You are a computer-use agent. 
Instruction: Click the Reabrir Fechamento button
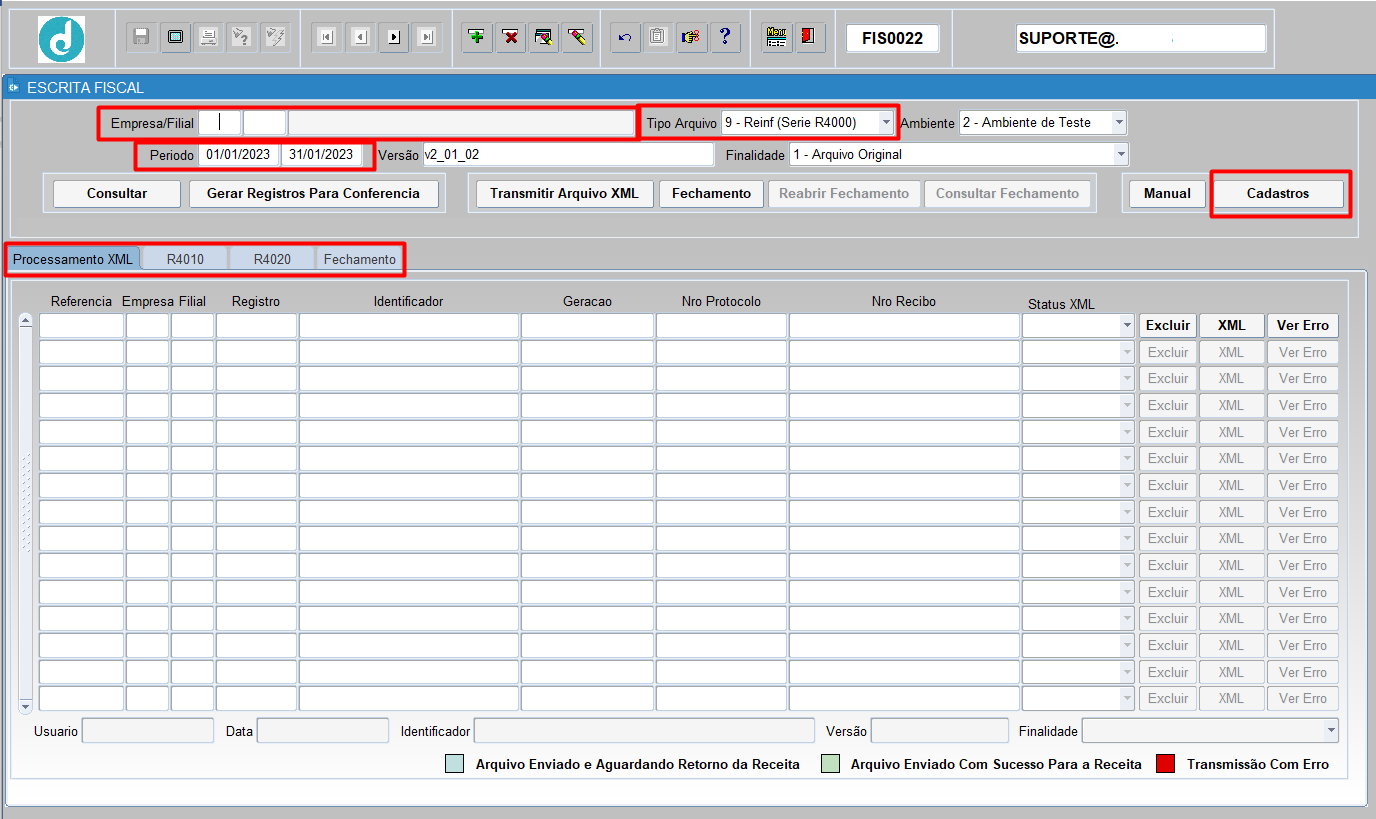coord(844,194)
